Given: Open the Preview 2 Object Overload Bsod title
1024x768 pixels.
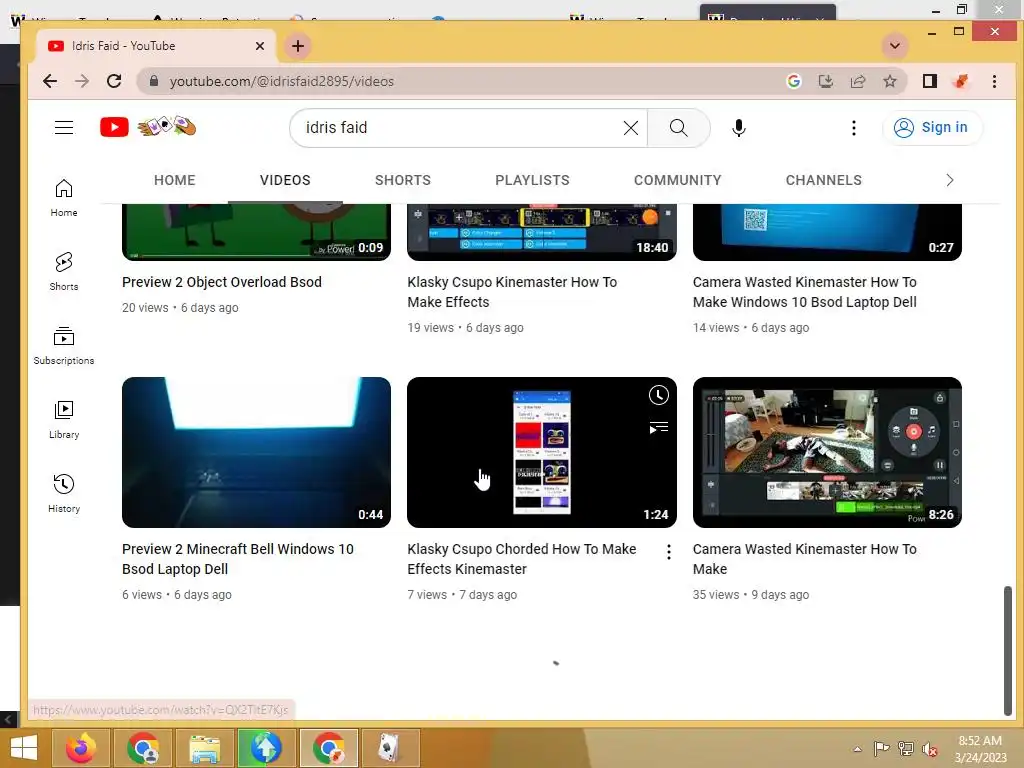Looking at the screenshot, I should (221, 282).
